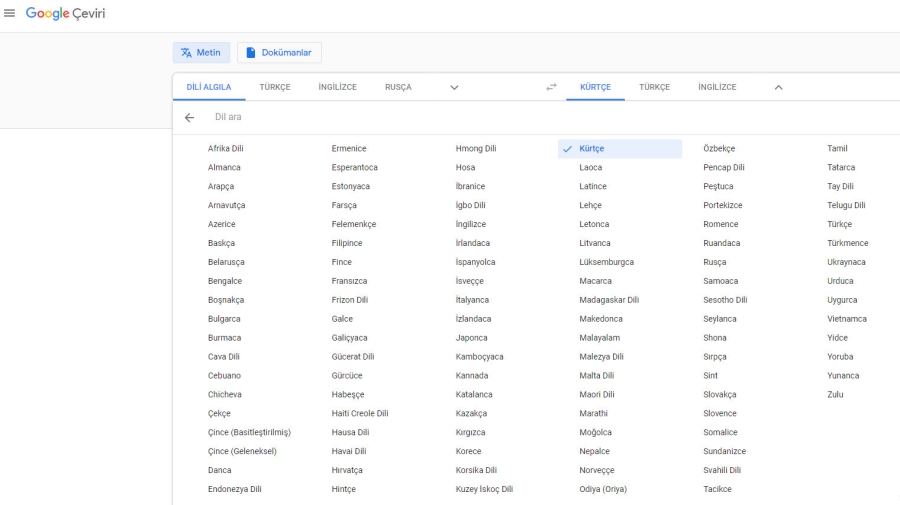Choose İNGİLİZCE as source language tab
This screenshot has height=505, width=900.
[x=338, y=87]
